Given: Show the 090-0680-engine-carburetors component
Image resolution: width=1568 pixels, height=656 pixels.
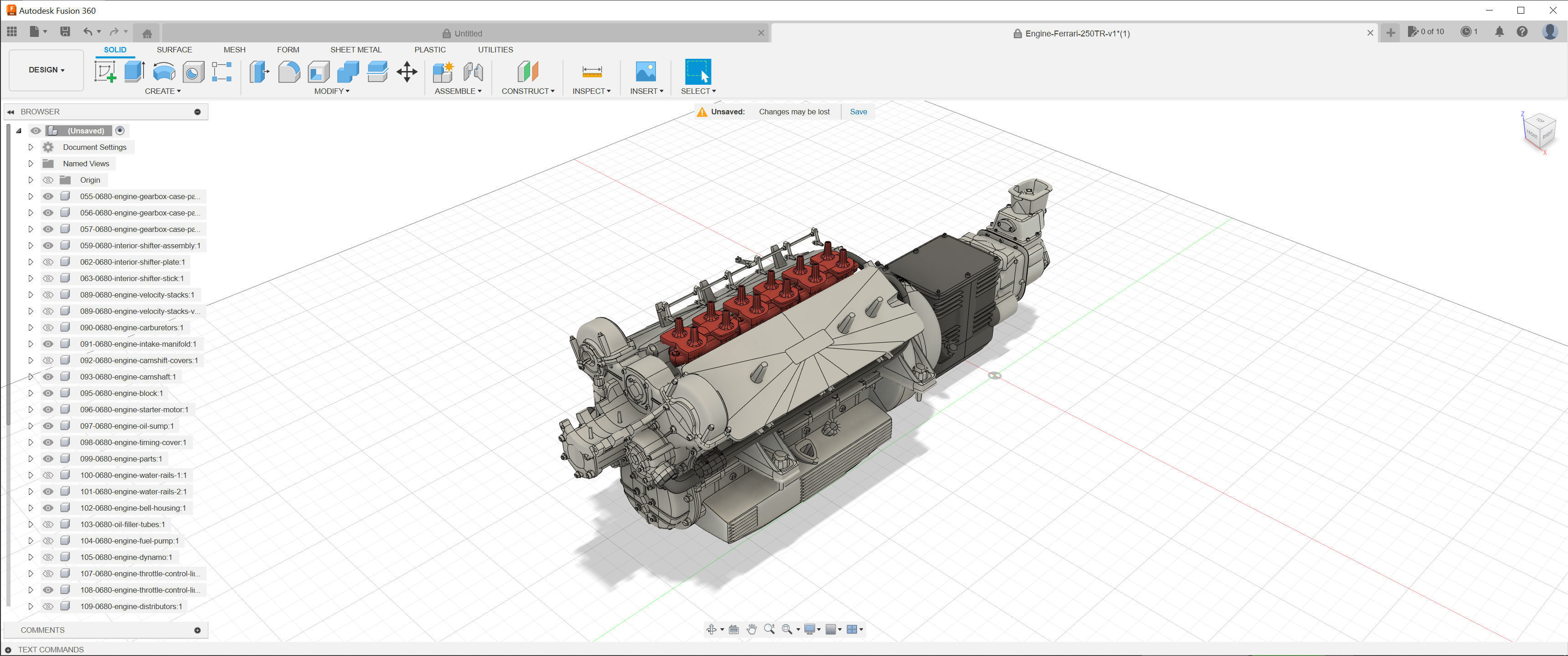Looking at the screenshot, I should click(48, 328).
